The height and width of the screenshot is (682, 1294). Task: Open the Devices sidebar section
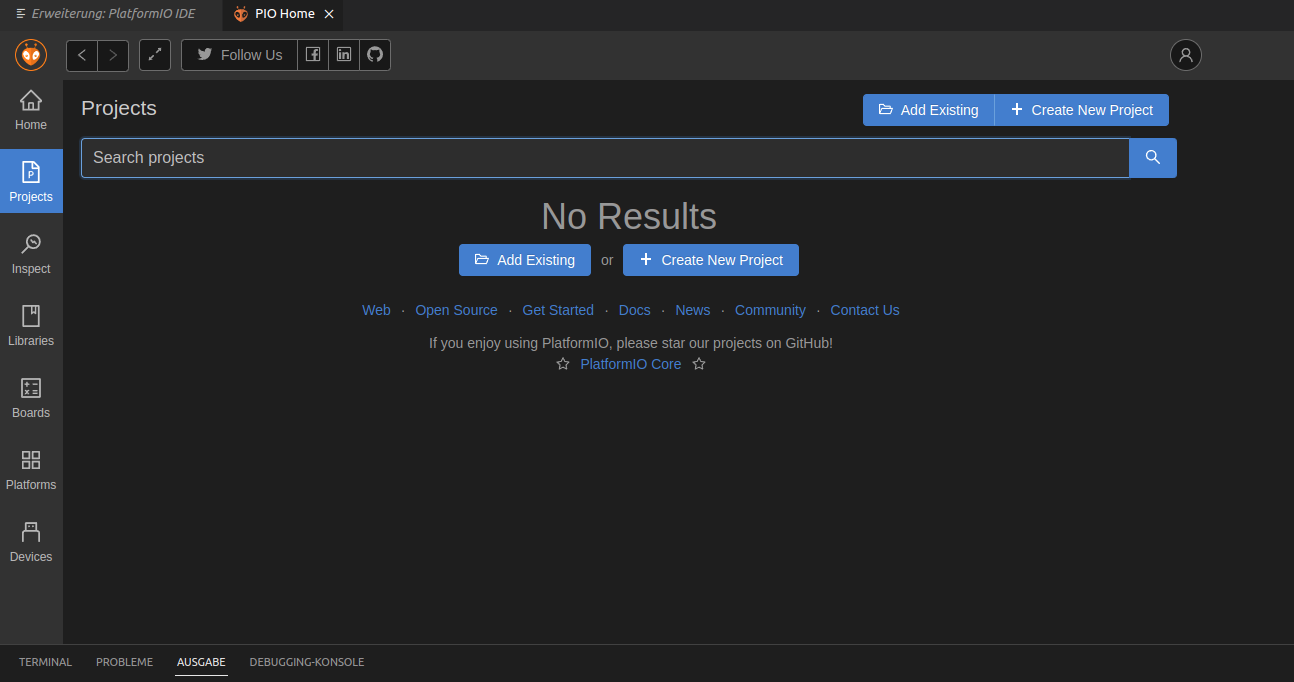click(31, 542)
